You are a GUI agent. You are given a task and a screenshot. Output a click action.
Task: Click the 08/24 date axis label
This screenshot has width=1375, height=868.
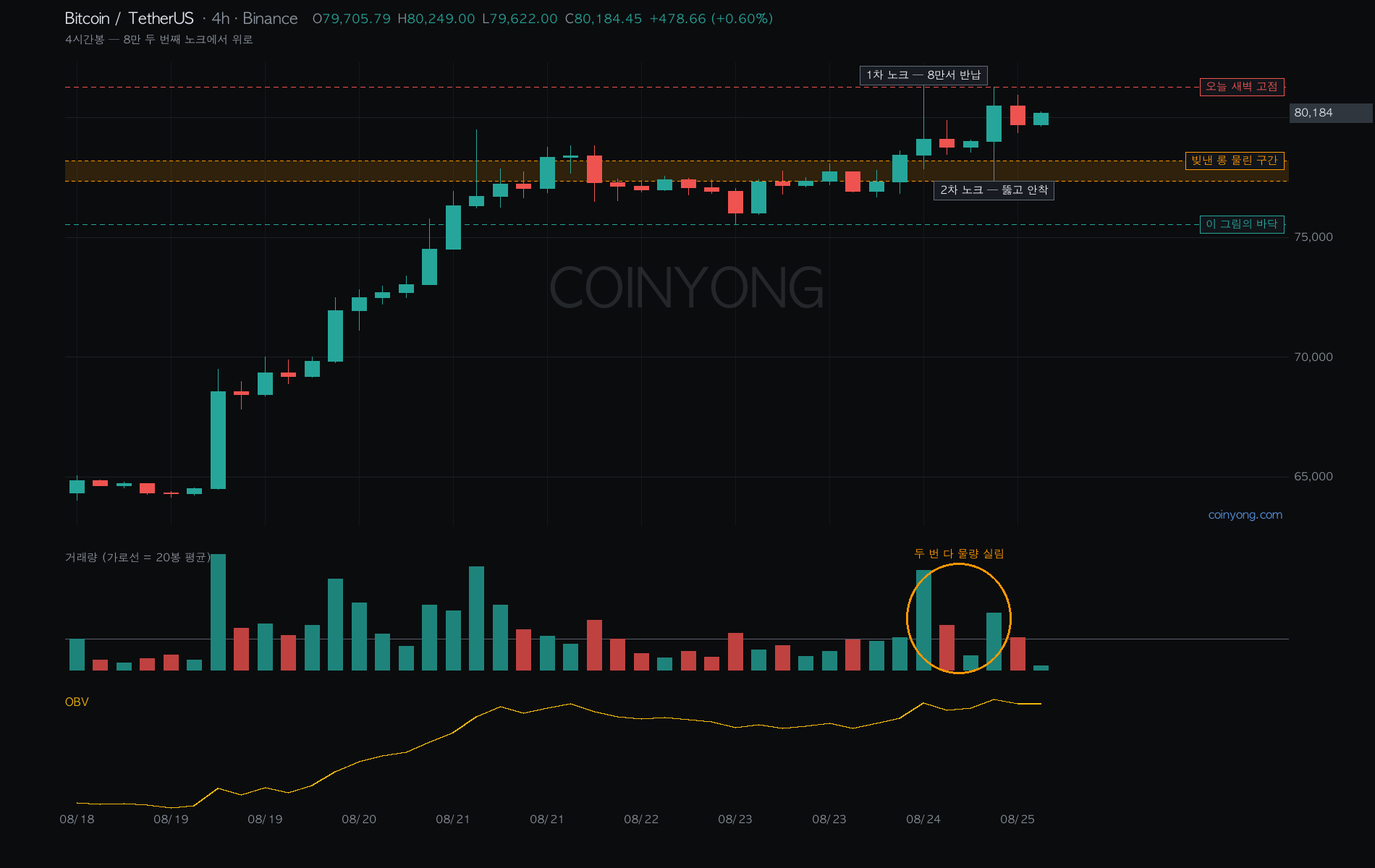923,820
